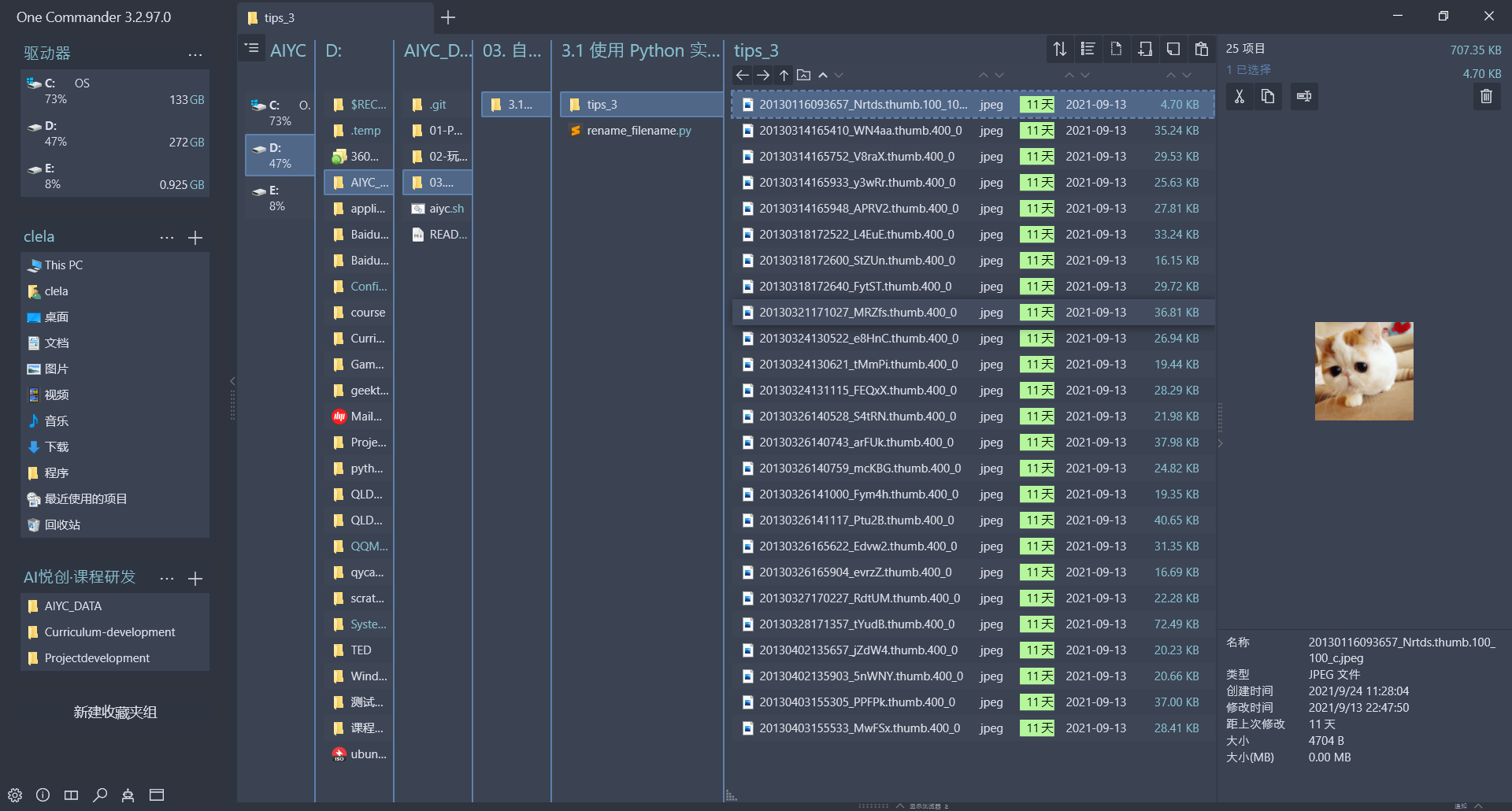Toggle dual-pane layout icon in bottom bar
The image size is (1512, 811).
click(71, 795)
